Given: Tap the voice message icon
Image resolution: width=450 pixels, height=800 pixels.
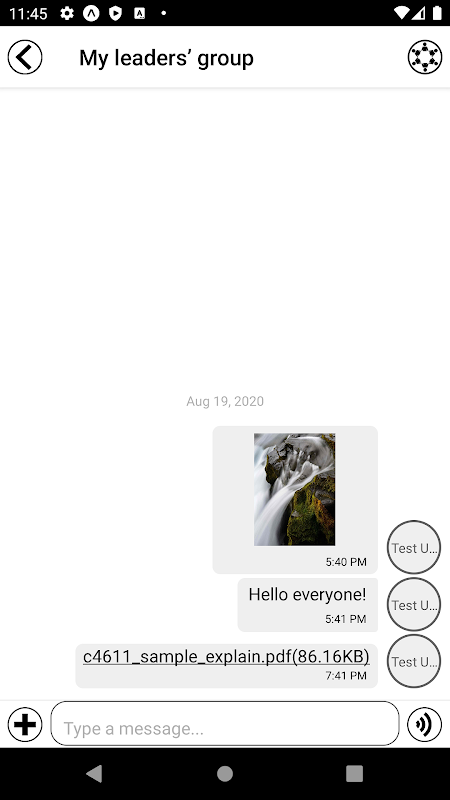Looking at the screenshot, I should point(424,724).
